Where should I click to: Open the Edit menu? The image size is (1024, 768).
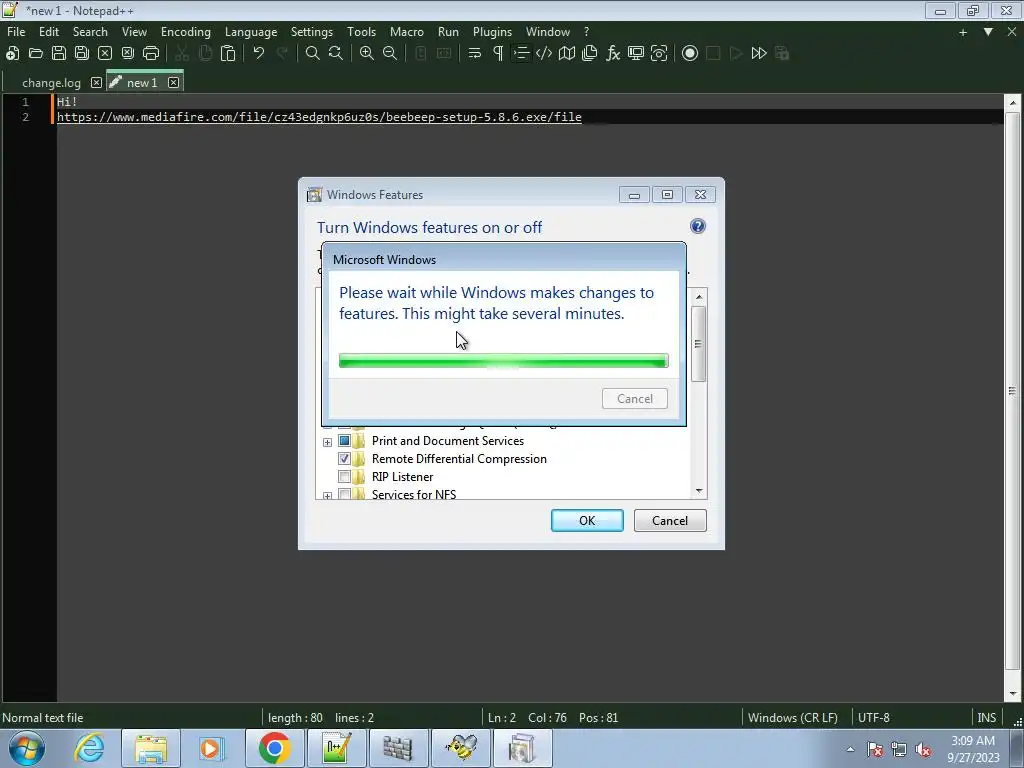(48, 31)
